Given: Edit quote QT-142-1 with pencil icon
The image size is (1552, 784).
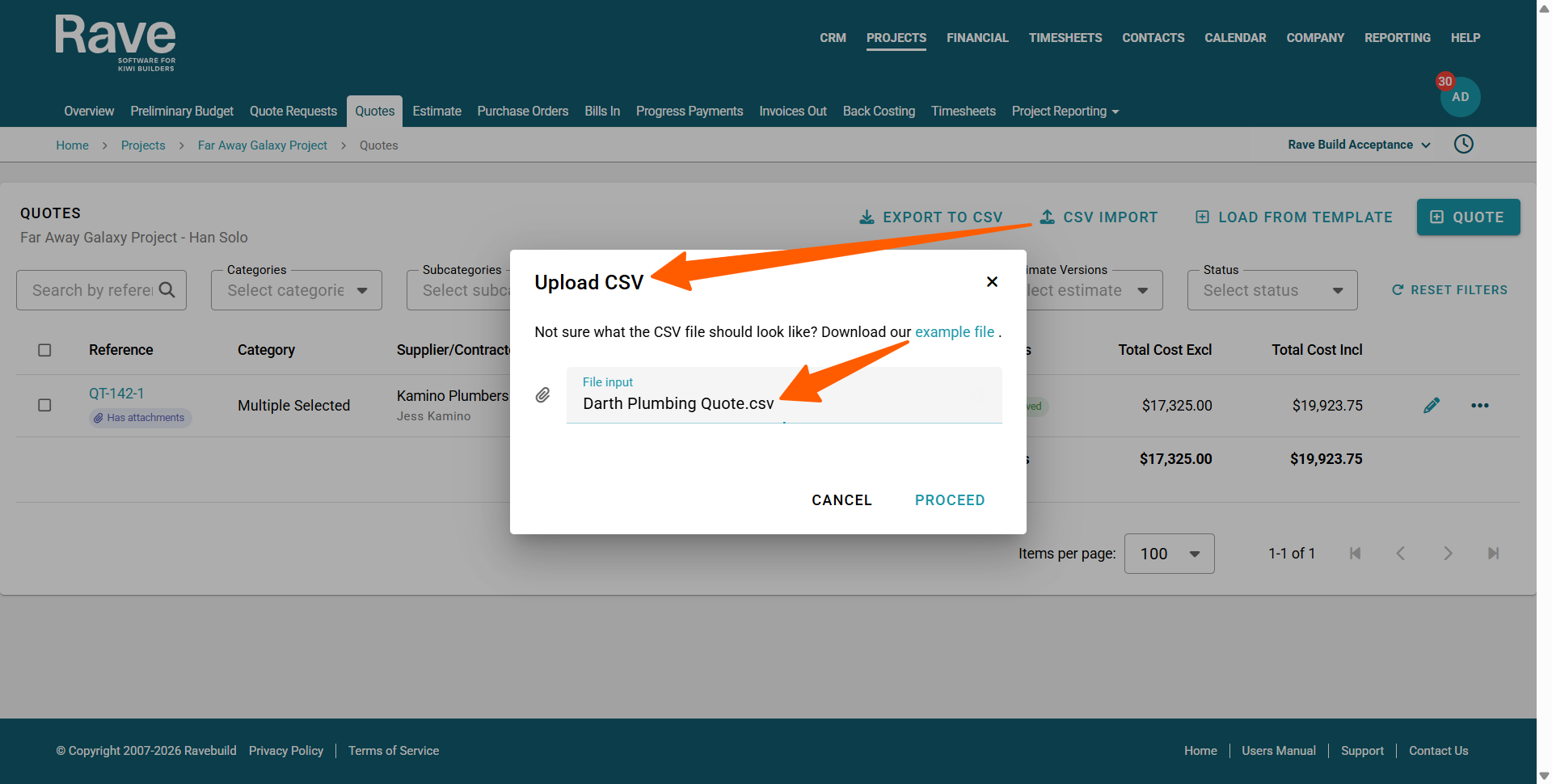Looking at the screenshot, I should (1432, 406).
